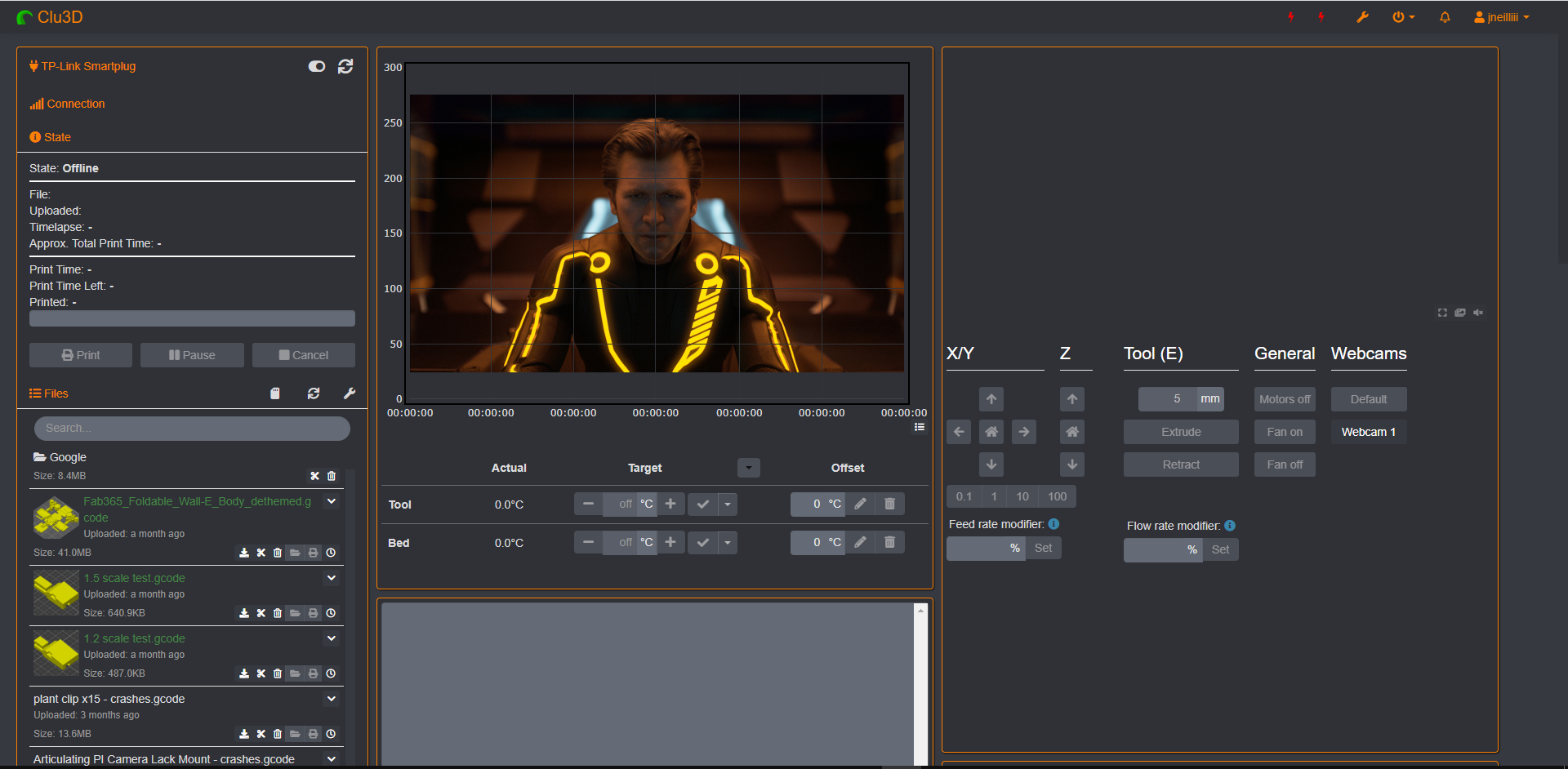Click the notification bell icon
This screenshot has width=1568, height=769.
pyautogui.click(x=1444, y=16)
